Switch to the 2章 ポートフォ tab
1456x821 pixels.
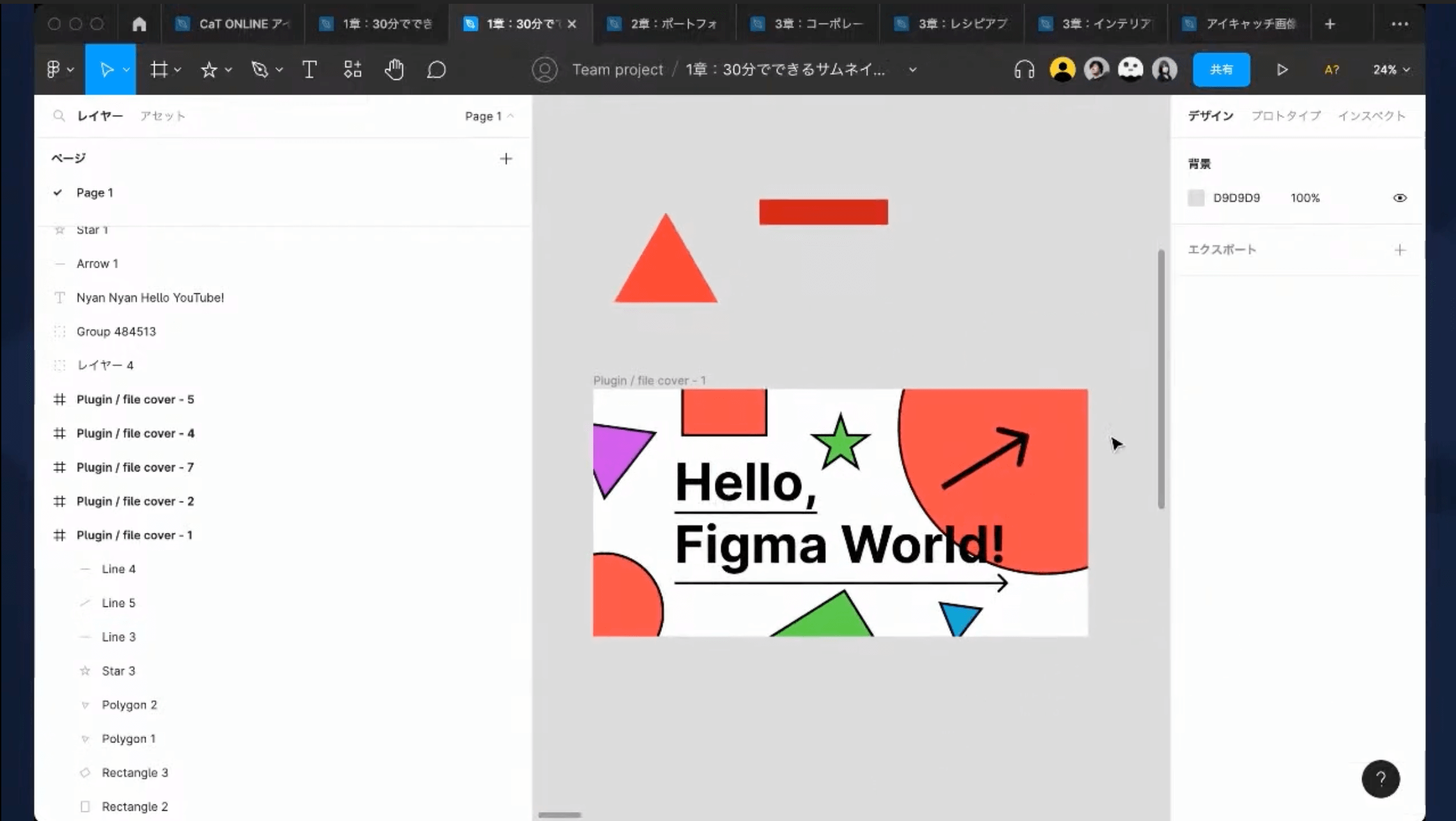664,24
